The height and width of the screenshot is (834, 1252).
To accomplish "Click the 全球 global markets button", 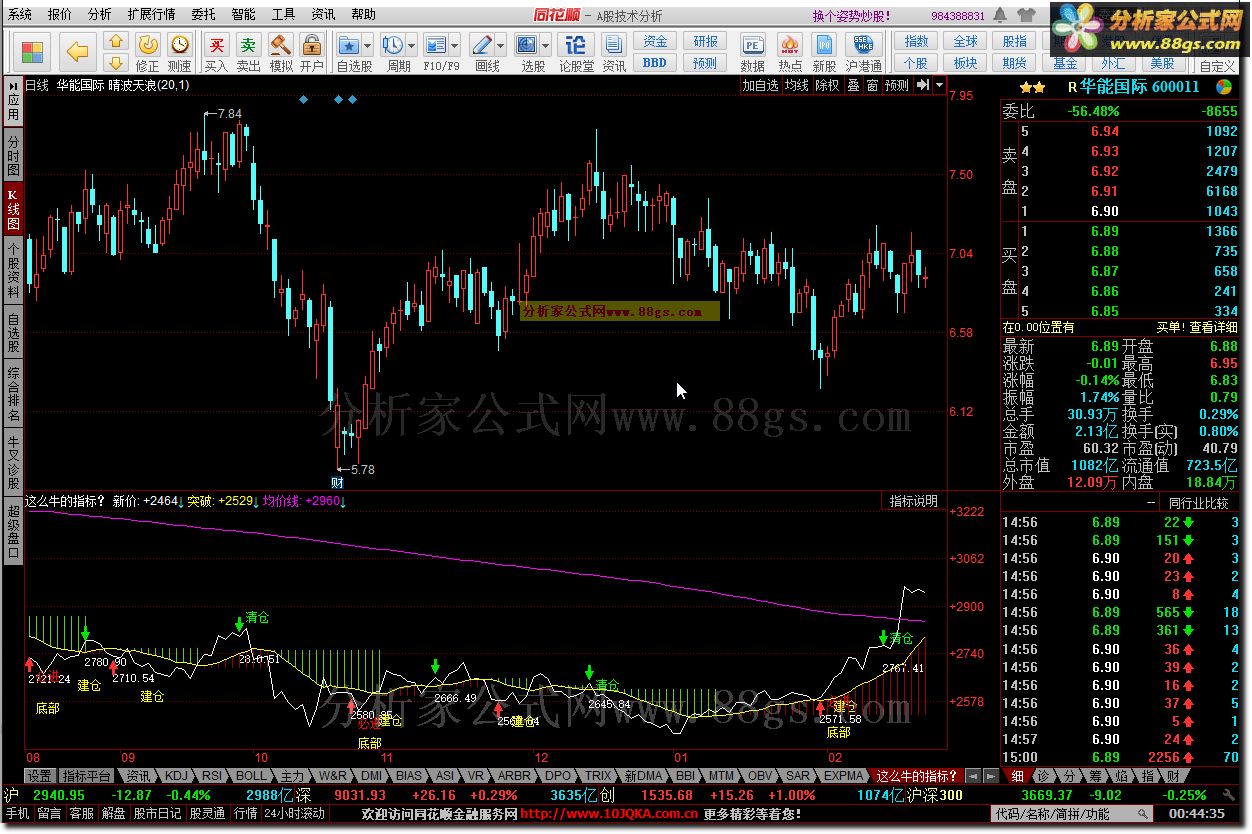I will point(966,42).
